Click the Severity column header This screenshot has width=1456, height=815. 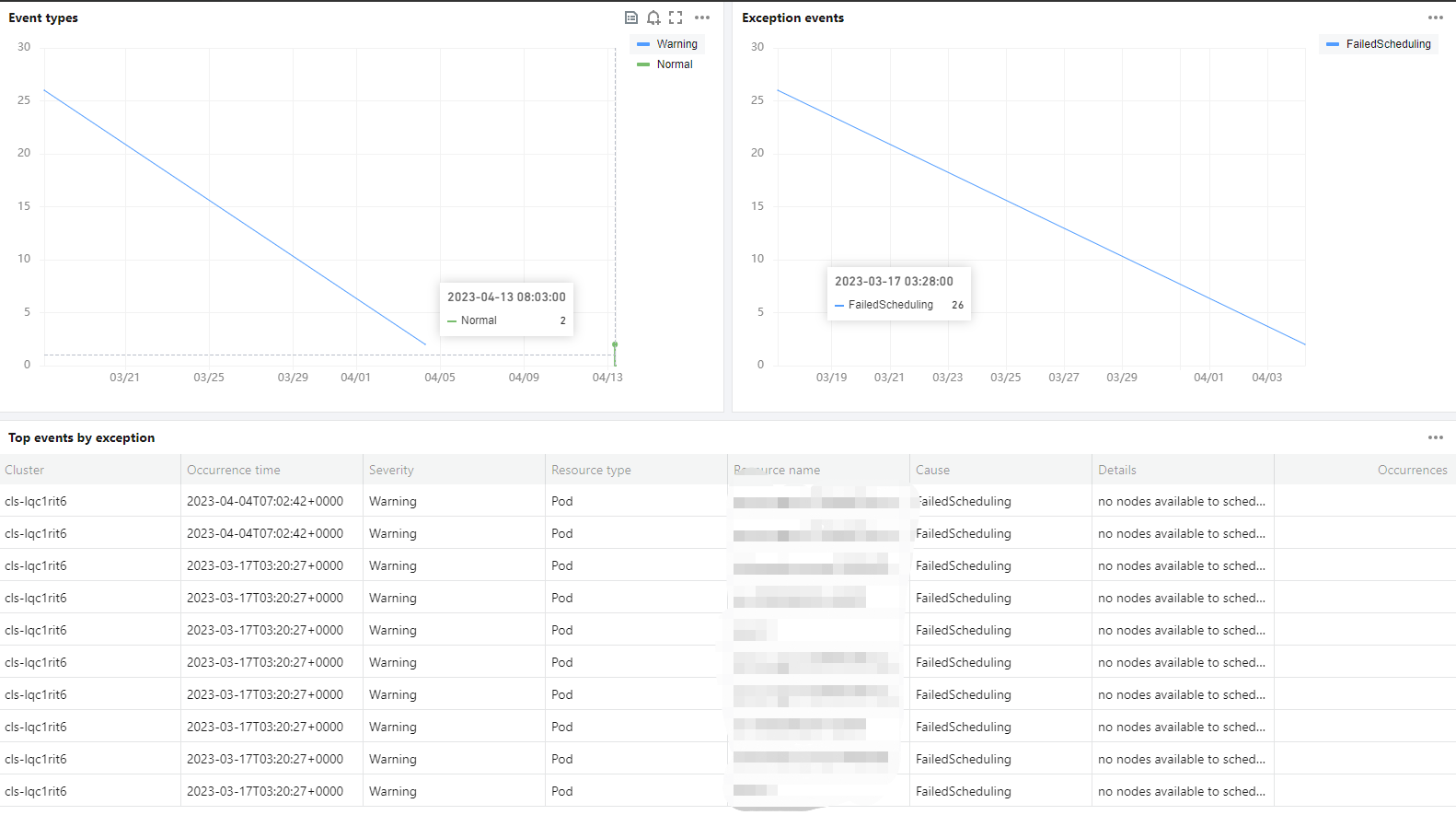[x=391, y=470]
